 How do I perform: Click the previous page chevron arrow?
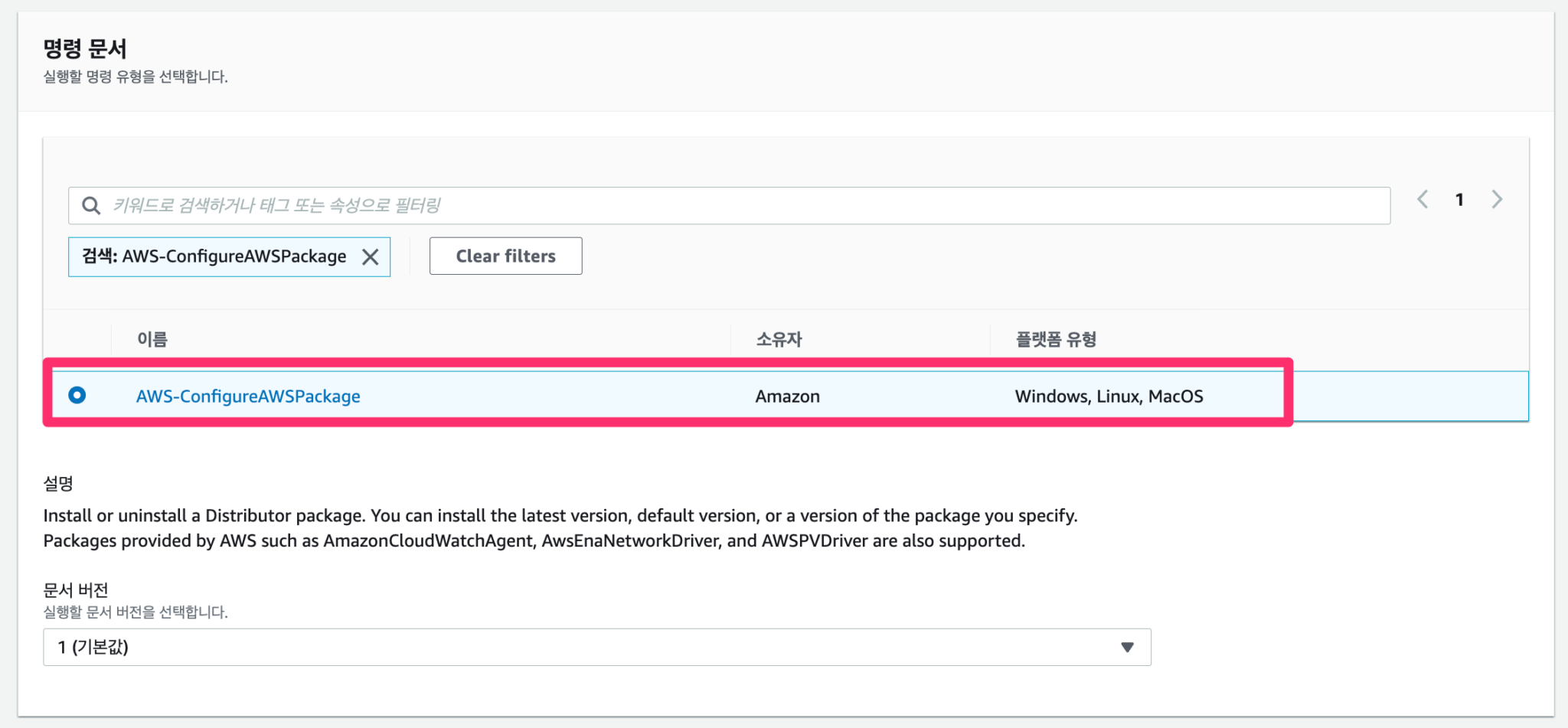pos(1422,199)
